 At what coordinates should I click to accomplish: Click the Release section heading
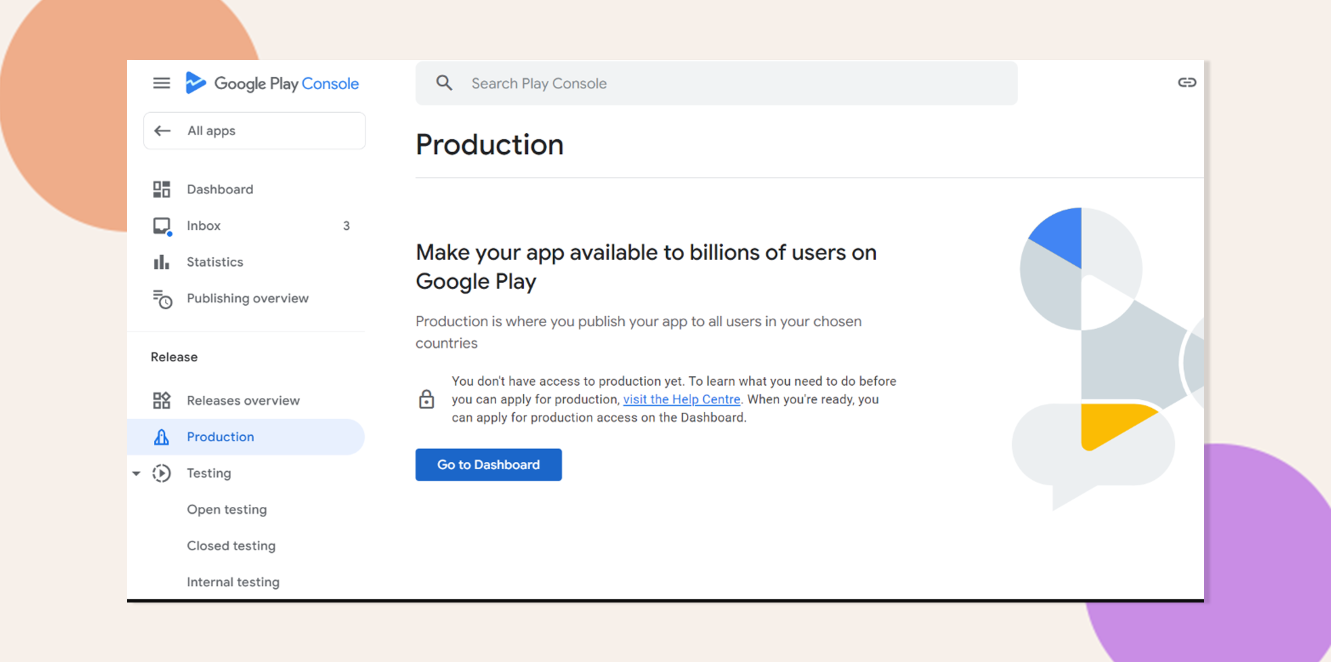point(174,357)
